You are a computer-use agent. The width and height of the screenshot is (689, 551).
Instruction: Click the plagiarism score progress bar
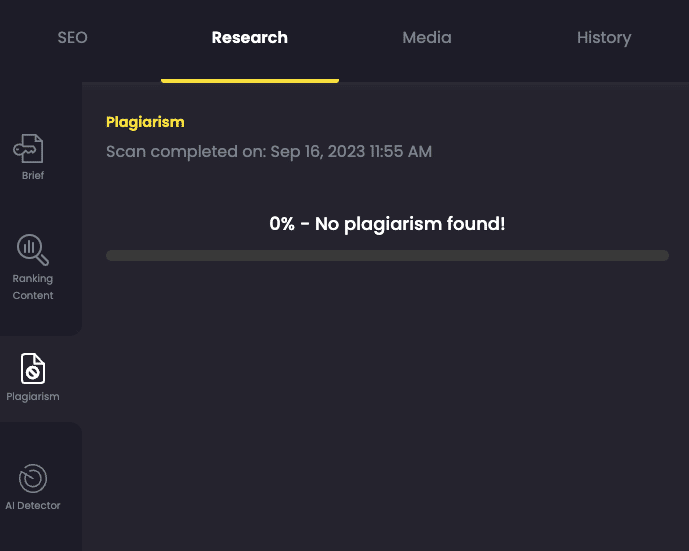[387, 255]
